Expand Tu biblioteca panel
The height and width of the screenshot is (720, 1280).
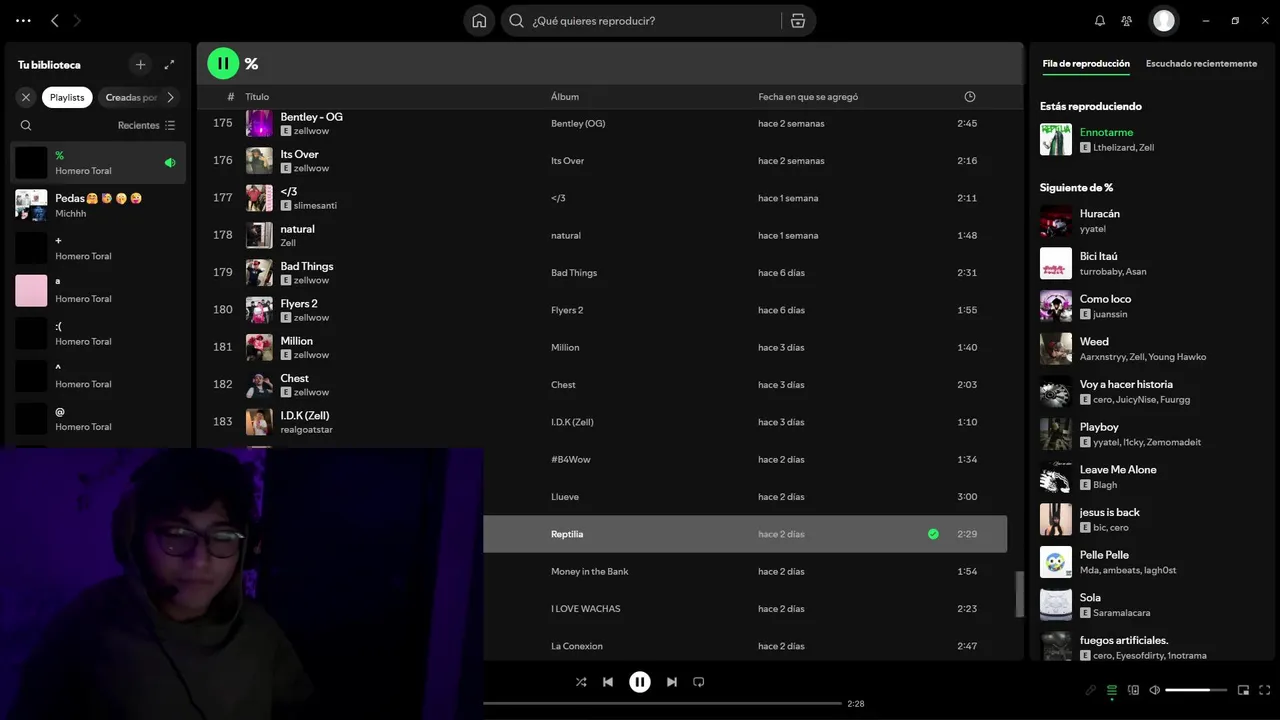pos(169,64)
